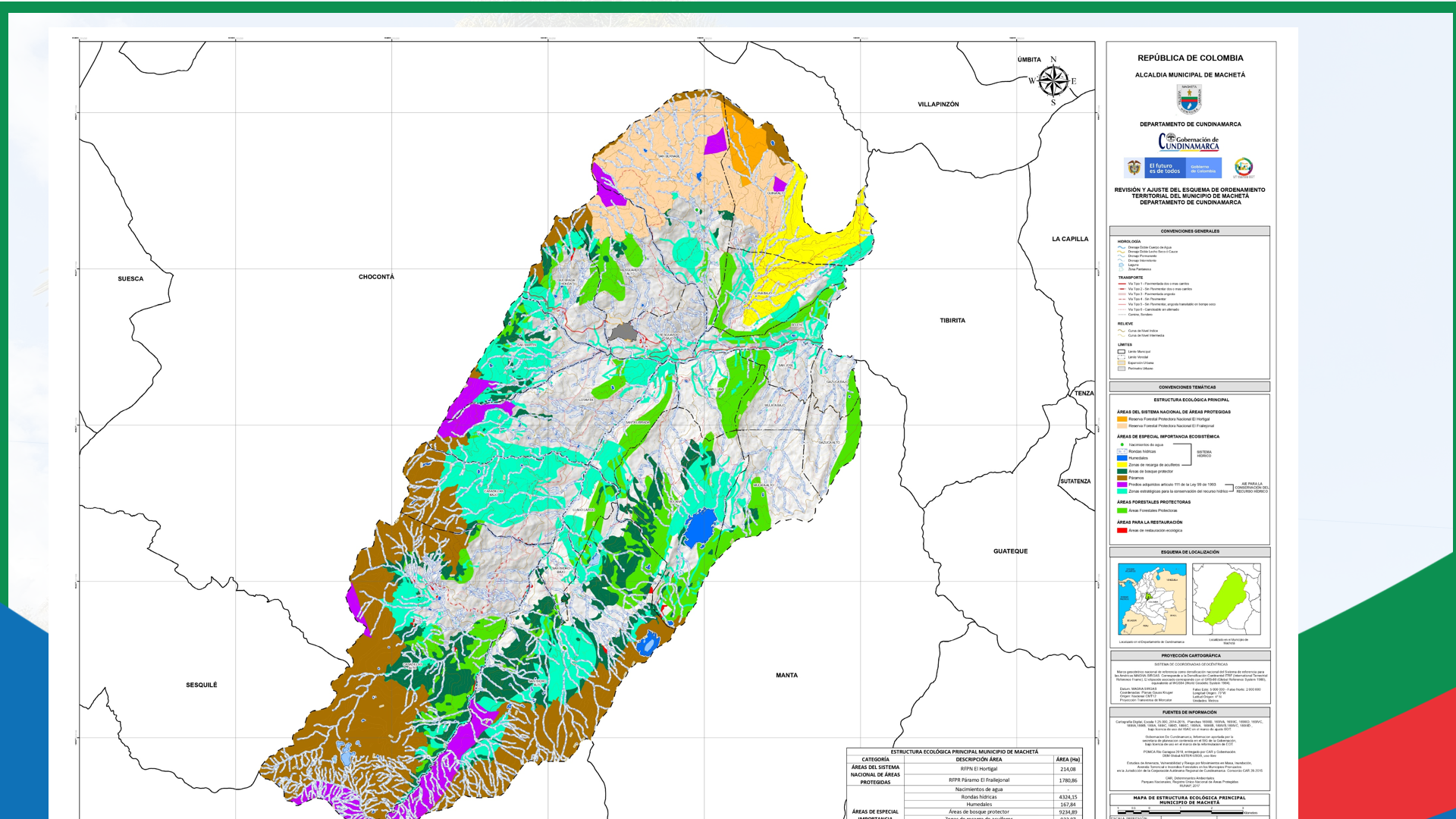The width and height of the screenshot is (1456, 819).
Task: Click the CHOCONTÁ municipality label
Action: pyautogui.click(x=376, y=277)
